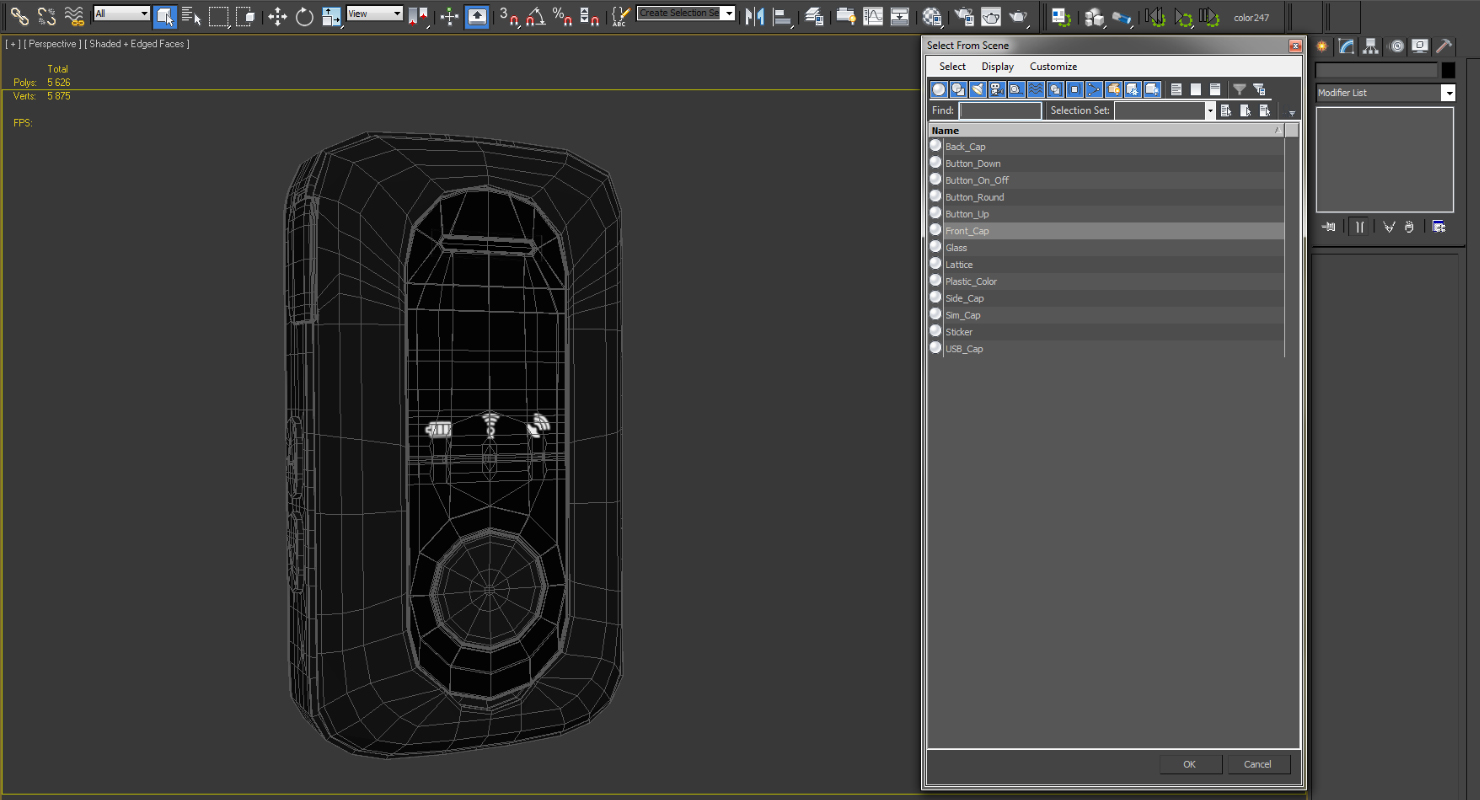Viewport: 1480px width, 800px height.
Task: Open the Perspective viewport menu
Action: point(52,44)
